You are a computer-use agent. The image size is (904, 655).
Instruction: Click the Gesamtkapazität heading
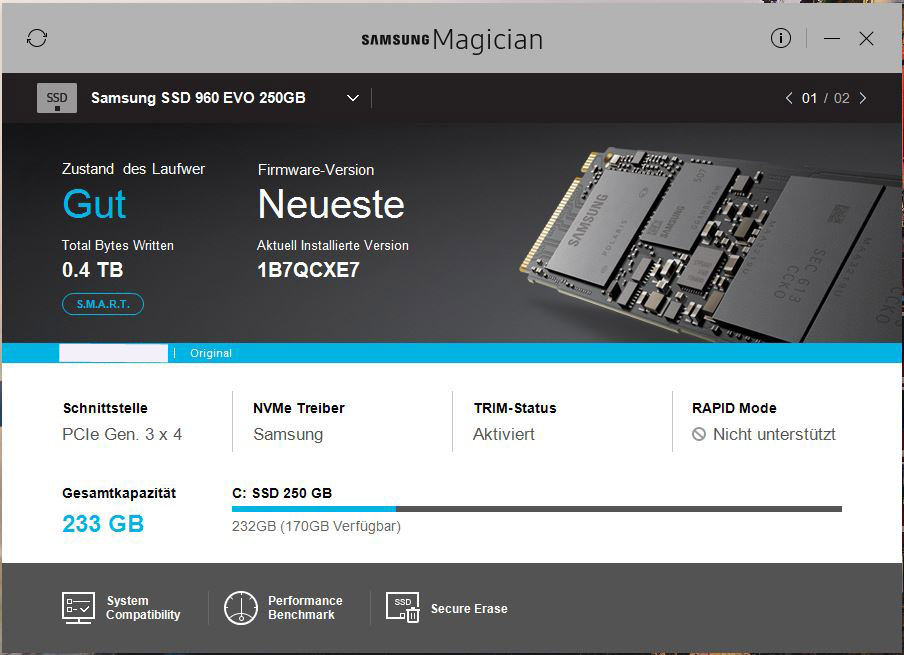pyautogui.click(x=119, y=494)
